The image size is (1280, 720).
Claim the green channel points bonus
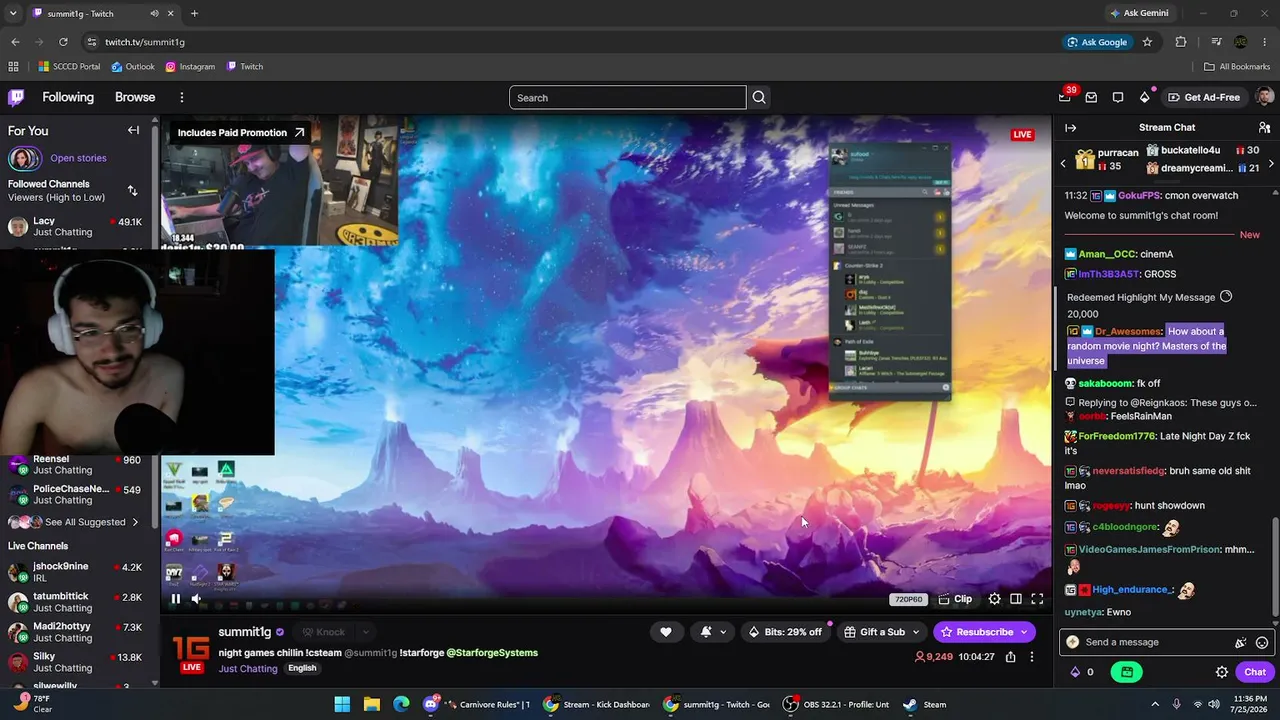tap(1126, 672)
